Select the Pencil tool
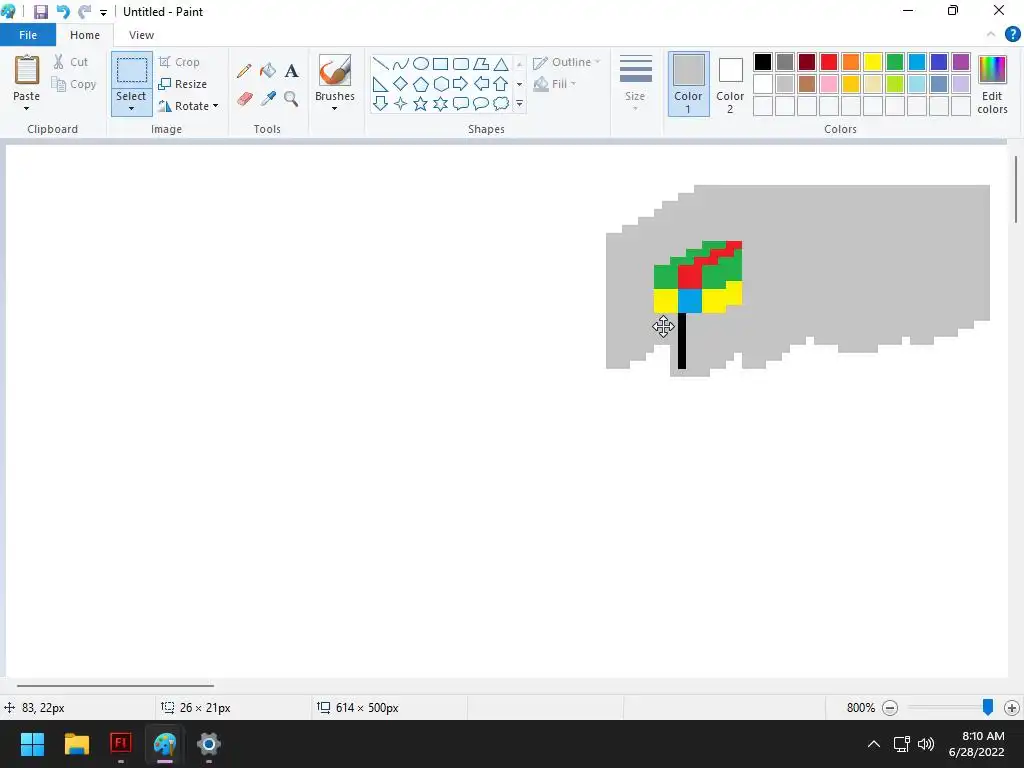Image resolution: width=1024 pixels, height=768 pixels. coord(244,71)
